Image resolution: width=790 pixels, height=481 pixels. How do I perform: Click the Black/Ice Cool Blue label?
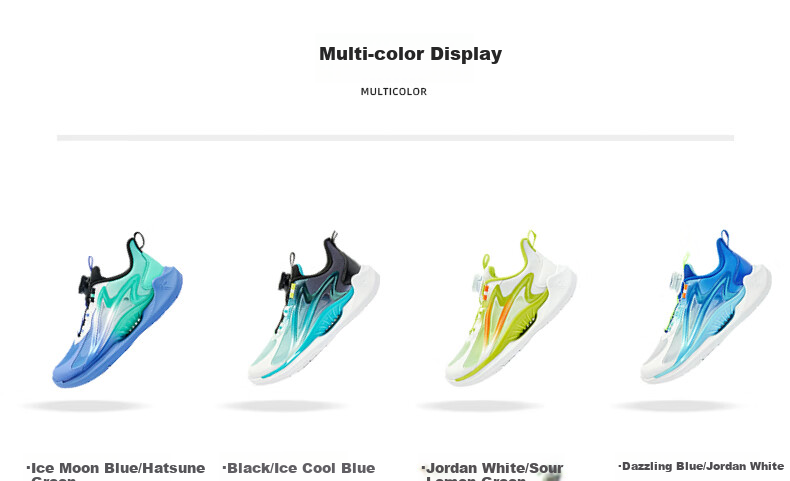point(299,468)
